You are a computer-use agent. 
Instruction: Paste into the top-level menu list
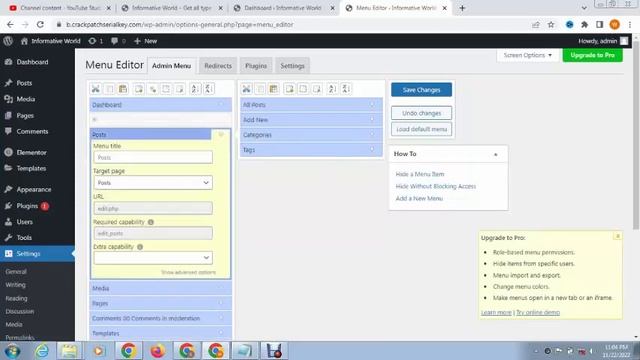123,89
